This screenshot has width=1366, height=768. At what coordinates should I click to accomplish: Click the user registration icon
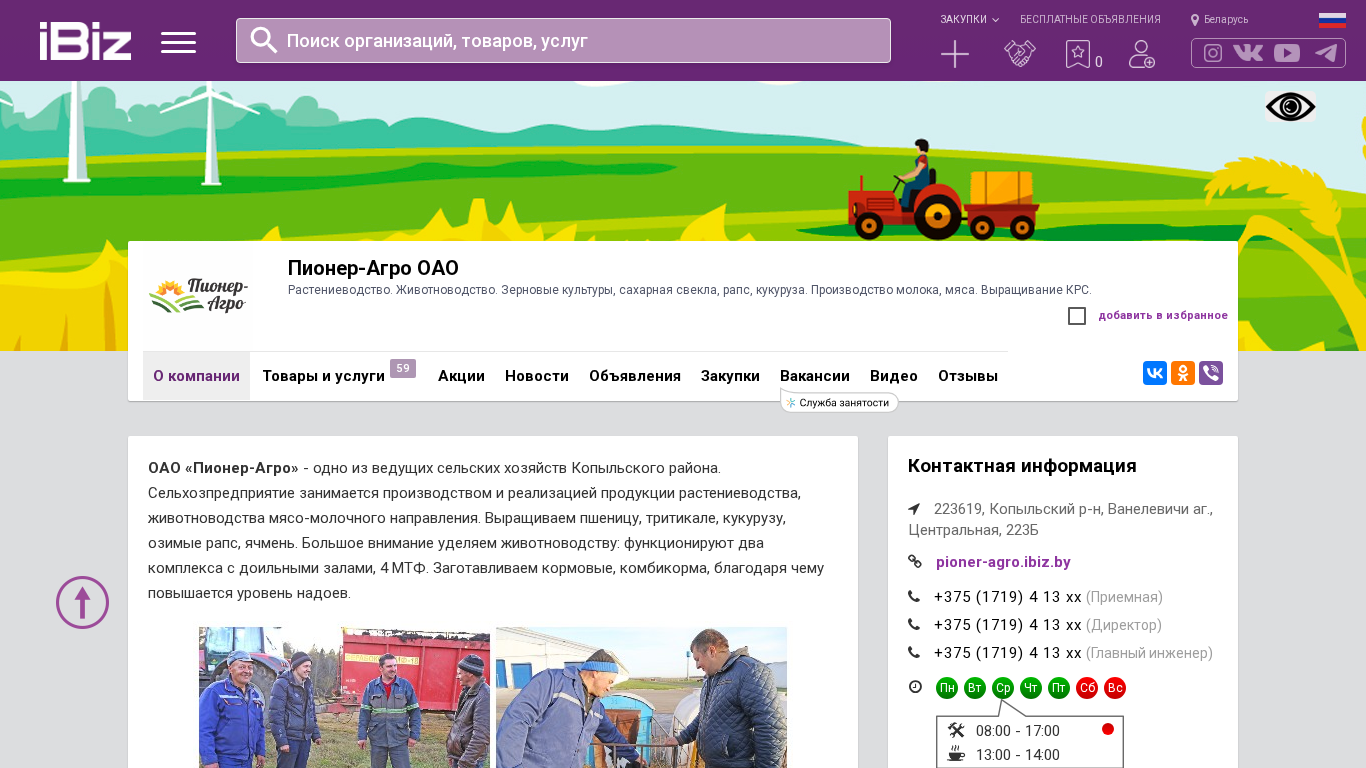coord(1142,54)
